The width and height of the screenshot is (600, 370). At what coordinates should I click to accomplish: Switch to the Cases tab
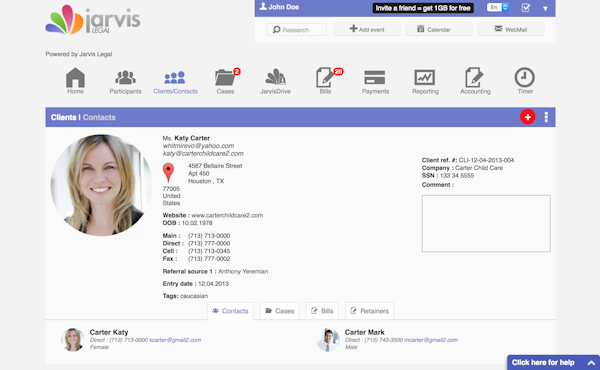pos(280,311)
